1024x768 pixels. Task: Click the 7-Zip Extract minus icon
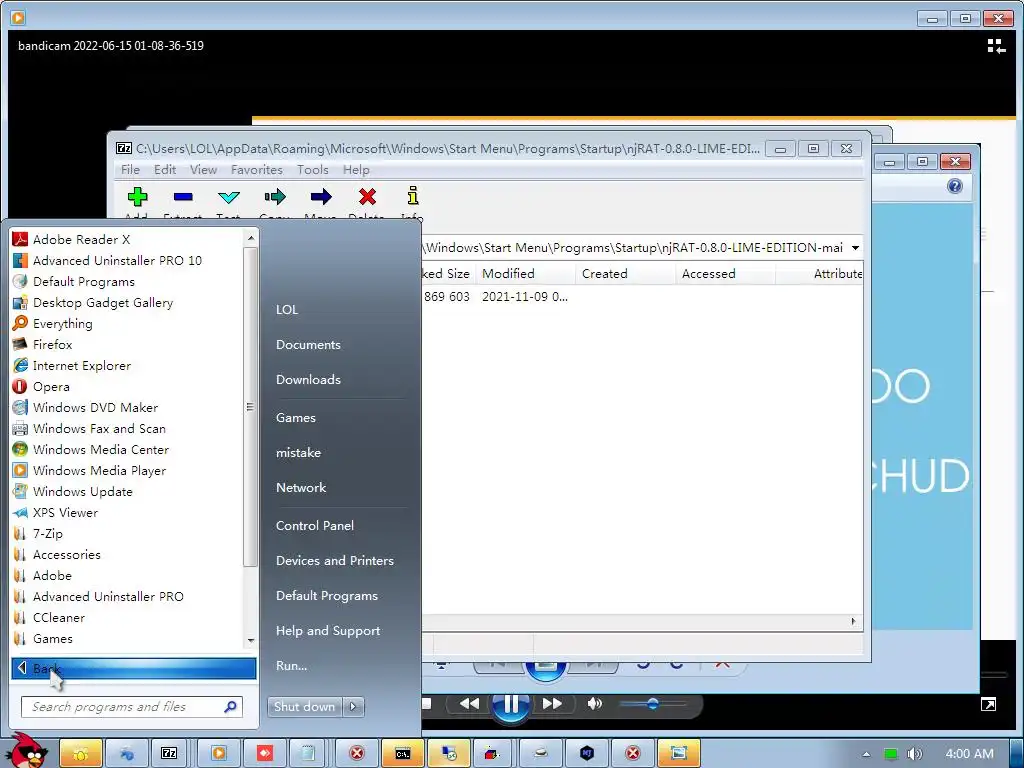tap(184, 197)
